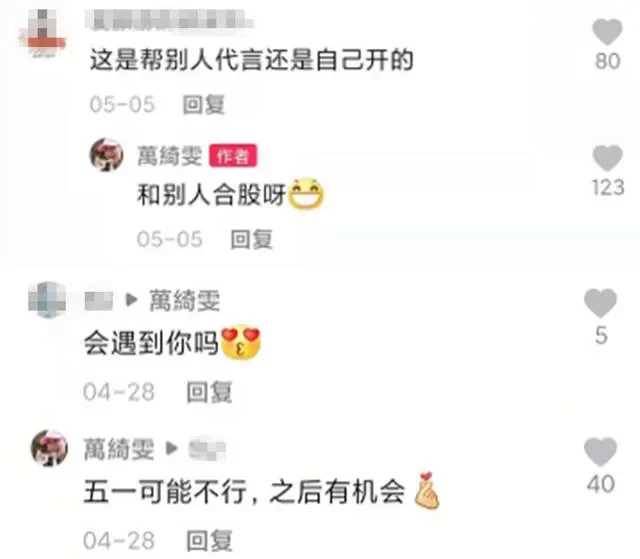Open the blurred avatar on the 会遇到你吗 comment
Screen dimensions: 640x559
[x=47, y=299]
